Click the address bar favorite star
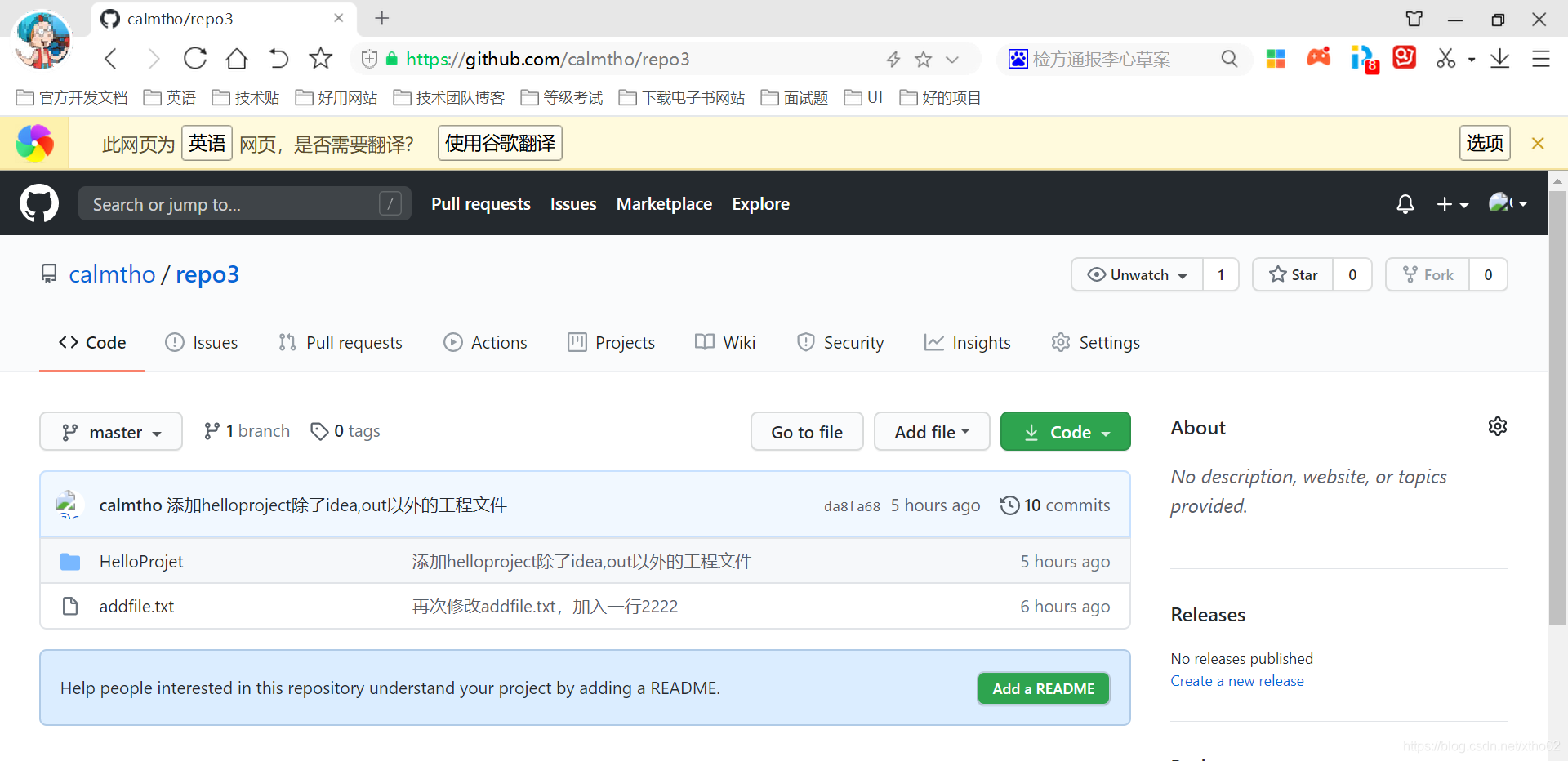The width and height of the screenshot is (1568, 761). click(x=924, y=59)
